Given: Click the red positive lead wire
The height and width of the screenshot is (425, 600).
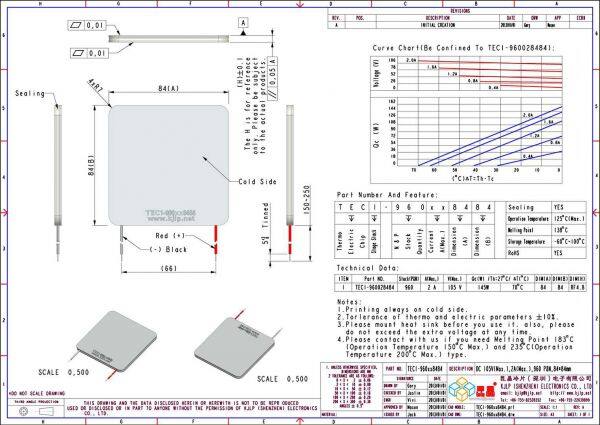Looking at the screenshot, I should (211, 236).
